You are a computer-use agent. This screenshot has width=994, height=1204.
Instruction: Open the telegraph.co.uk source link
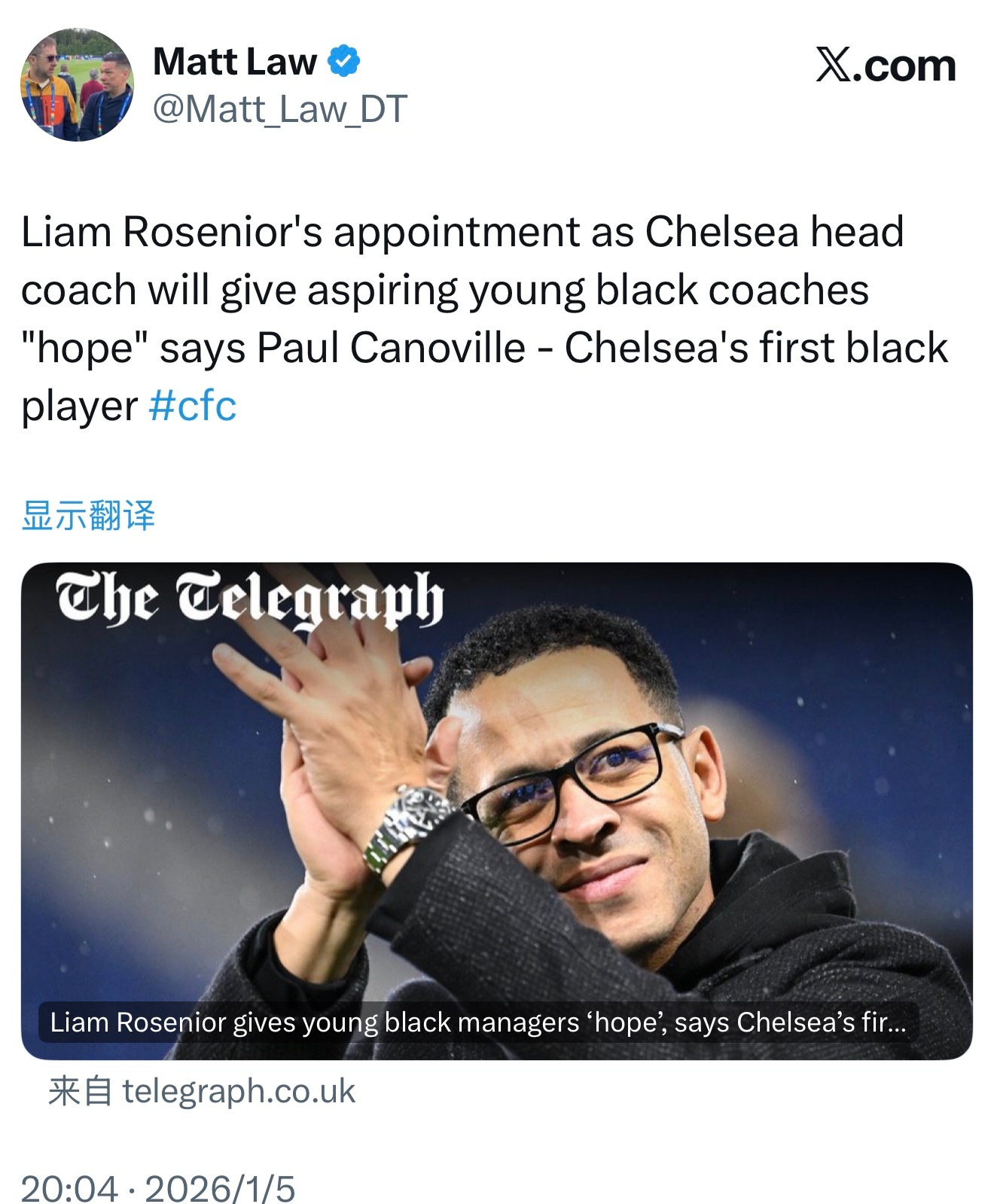(238, 1091)
